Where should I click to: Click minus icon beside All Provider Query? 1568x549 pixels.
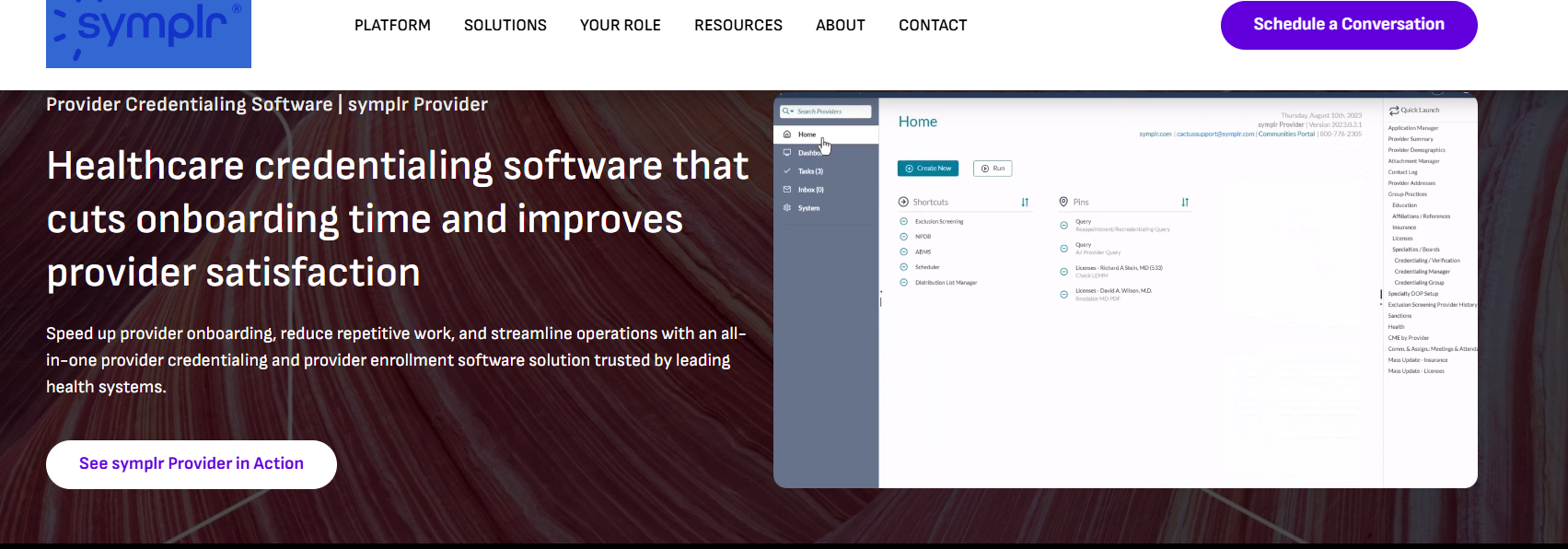coord(1064,248)
